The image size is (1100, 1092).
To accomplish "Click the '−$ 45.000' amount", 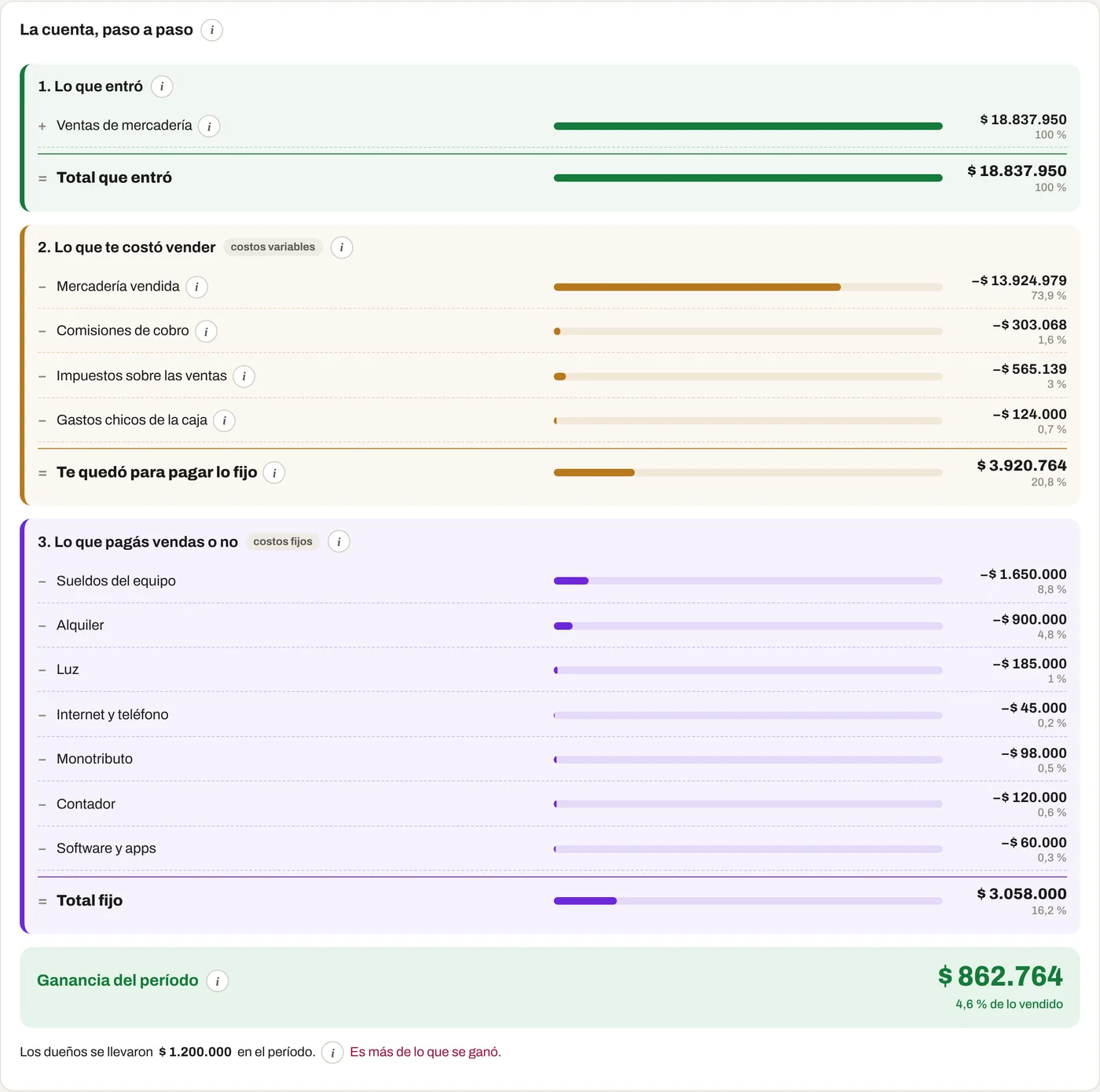I will coord(1034,708).
